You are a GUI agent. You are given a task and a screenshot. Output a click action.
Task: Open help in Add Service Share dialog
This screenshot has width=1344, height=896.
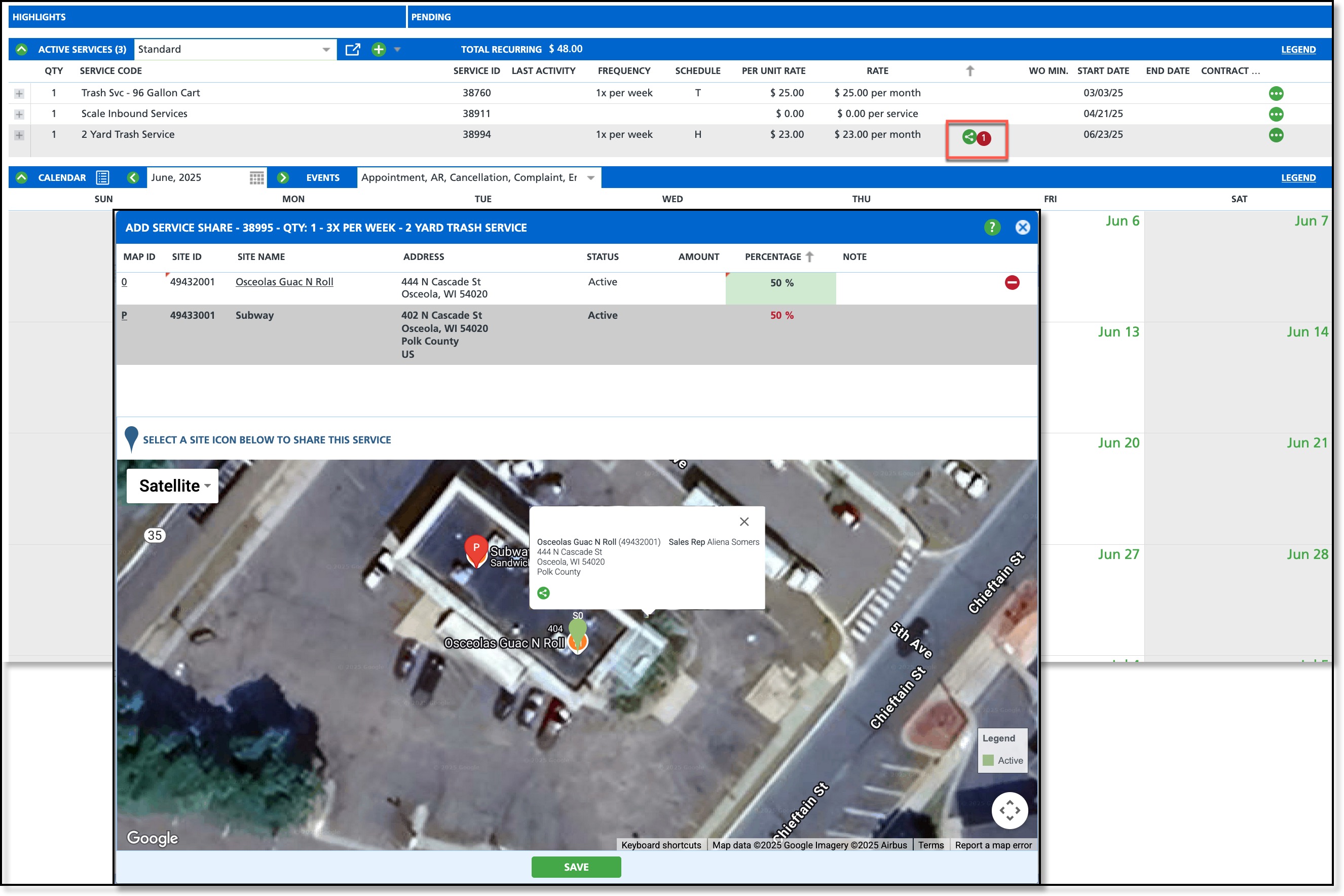(992, 228)
